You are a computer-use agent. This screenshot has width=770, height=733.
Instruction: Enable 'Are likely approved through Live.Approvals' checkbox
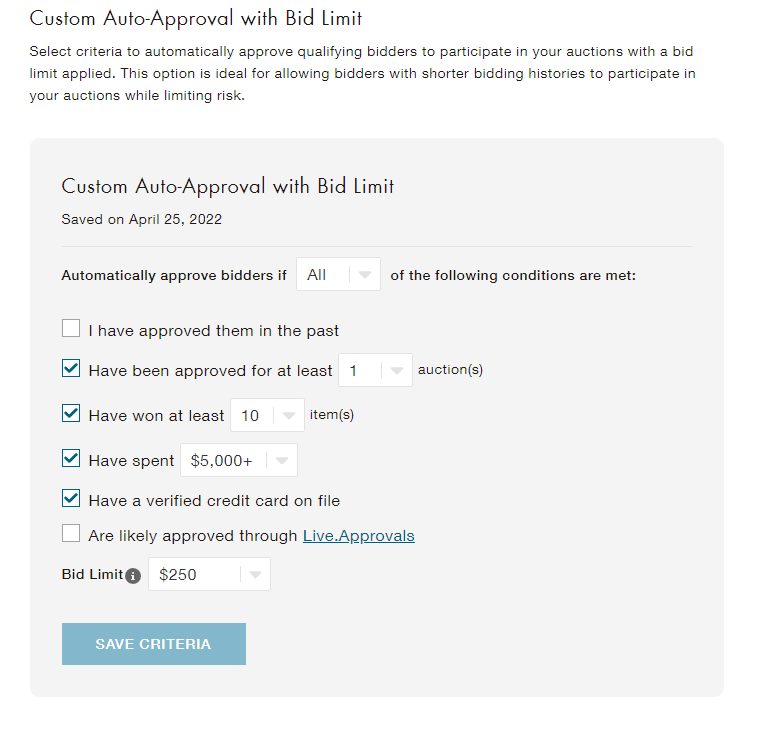click(71, 533)
